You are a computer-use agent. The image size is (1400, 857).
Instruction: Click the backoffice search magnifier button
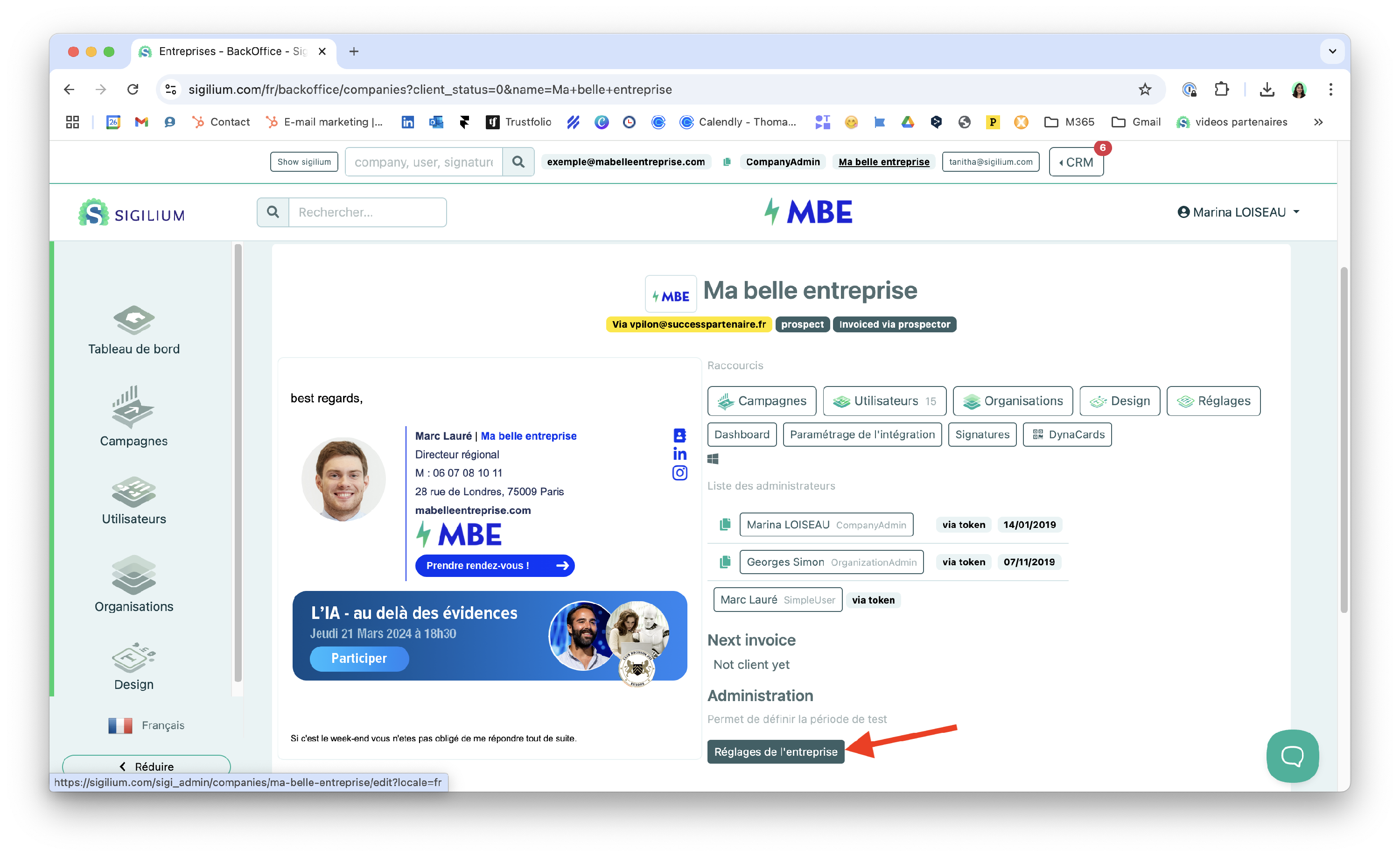518,162
